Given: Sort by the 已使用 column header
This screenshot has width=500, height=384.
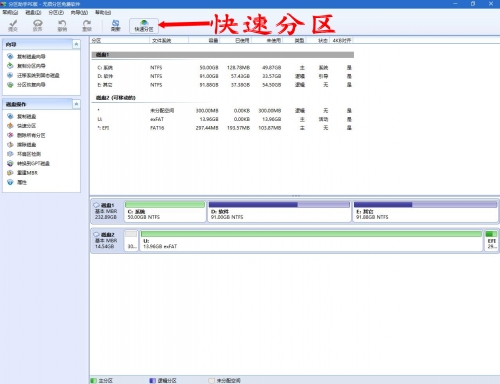Looking at the screenshot, I should (x=236, y=40).
